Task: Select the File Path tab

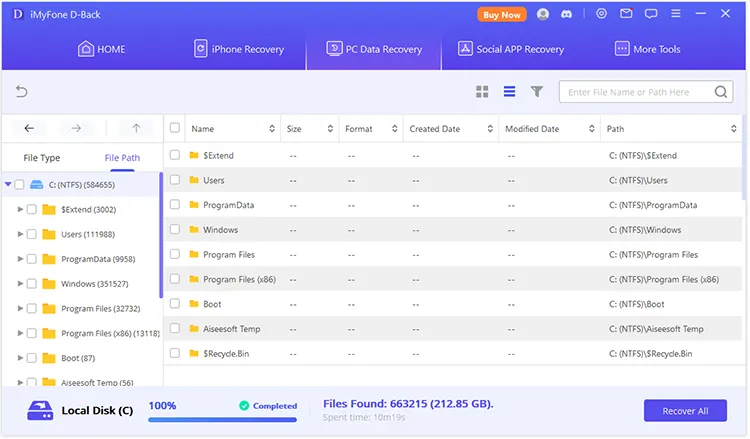Action: tap(122, 158)
